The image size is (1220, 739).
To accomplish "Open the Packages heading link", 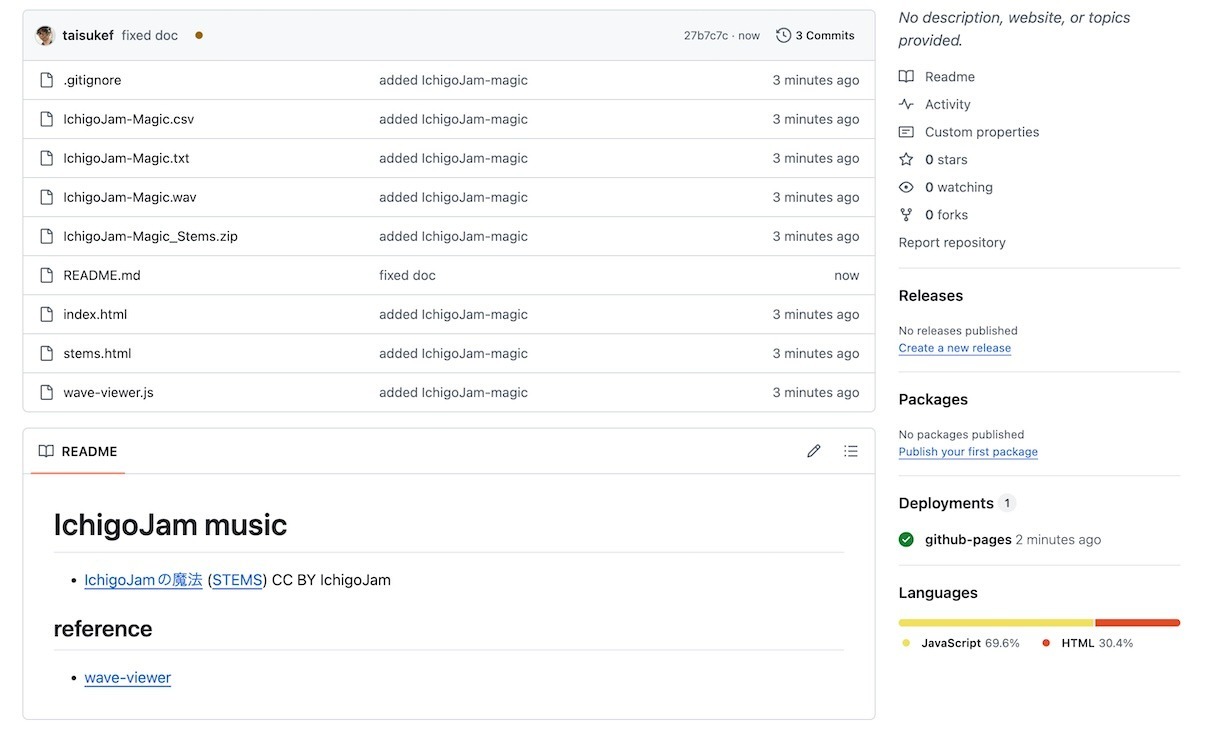I will point(933,400).
